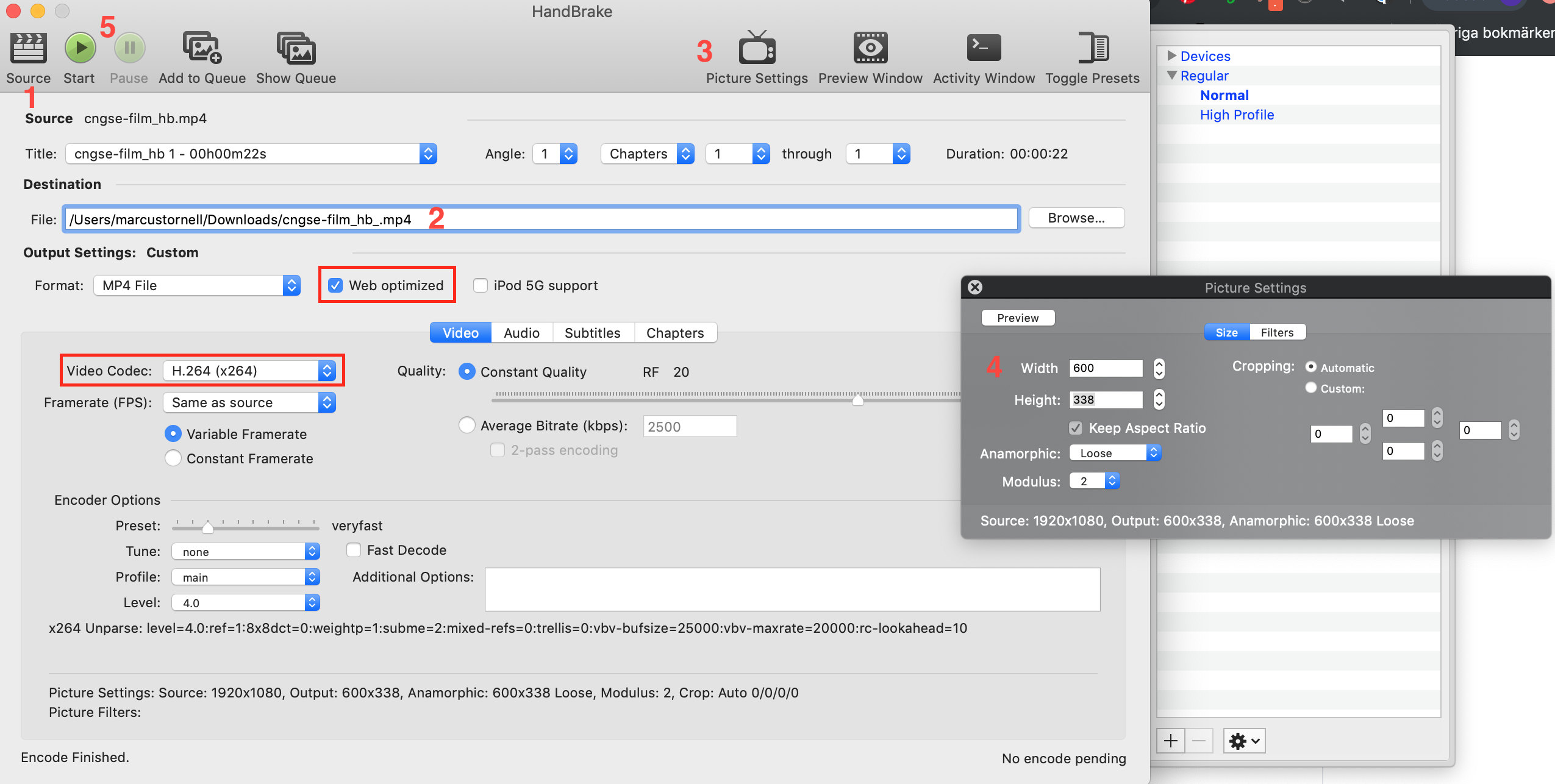
Task: Switch to the Audio tab
Action: point(521,332)
